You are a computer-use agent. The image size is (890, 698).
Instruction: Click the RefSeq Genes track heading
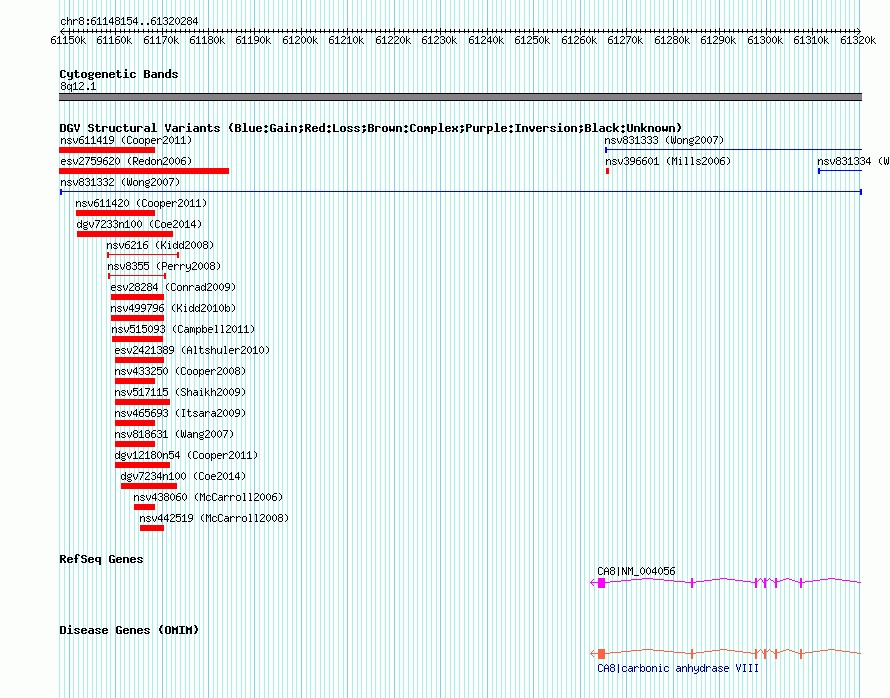click(101, 559)
